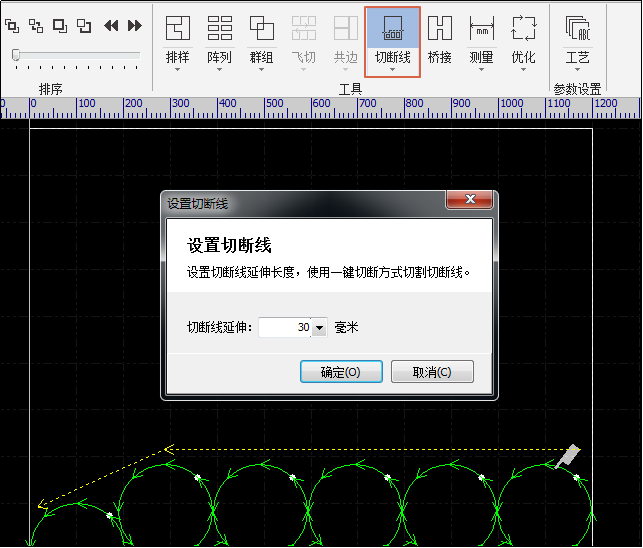Image resolution: width=643 pixels, height=548 pixels.
Task: Expand the dropdown arrow under 切断线
Action: point(392,71)
